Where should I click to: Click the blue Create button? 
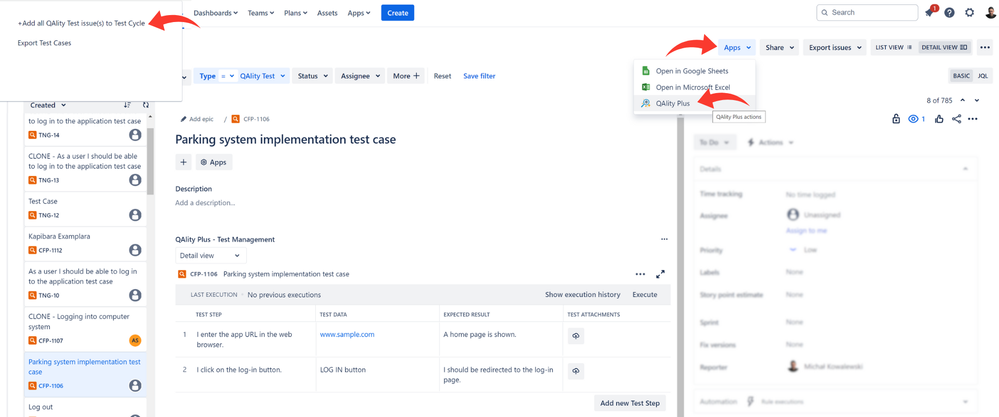point(398,13)
